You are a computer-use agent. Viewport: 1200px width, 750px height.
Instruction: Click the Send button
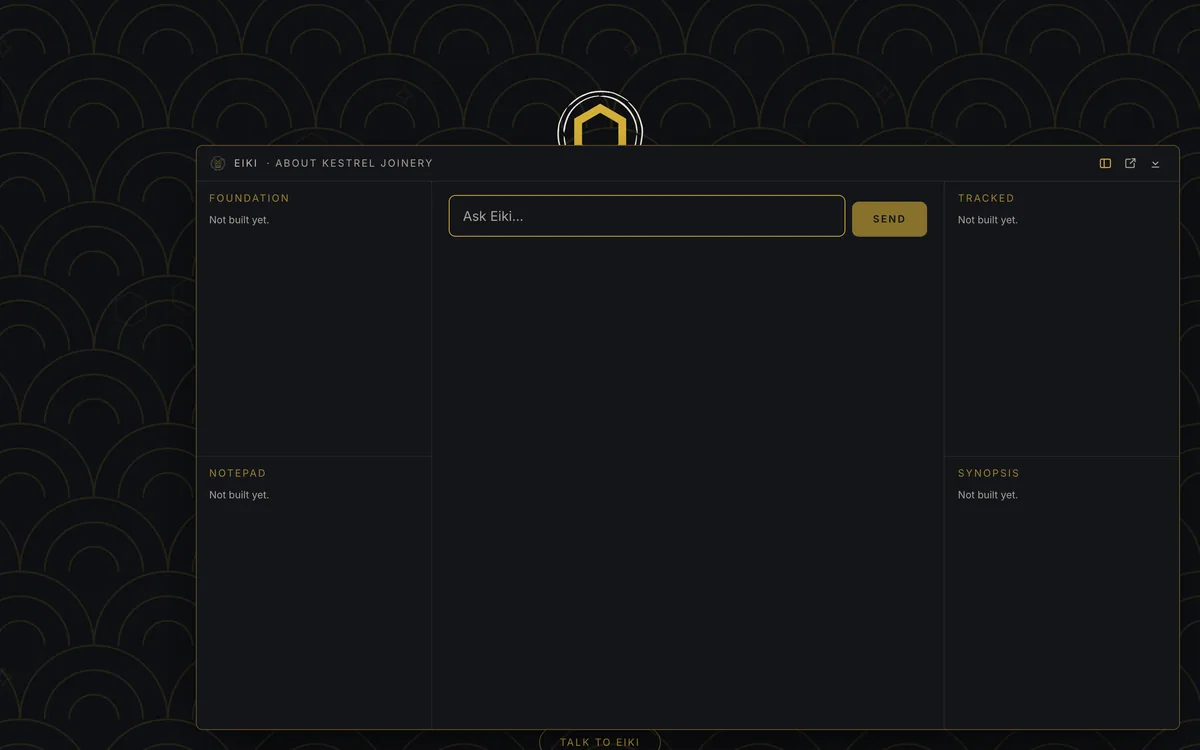point(889,219)
